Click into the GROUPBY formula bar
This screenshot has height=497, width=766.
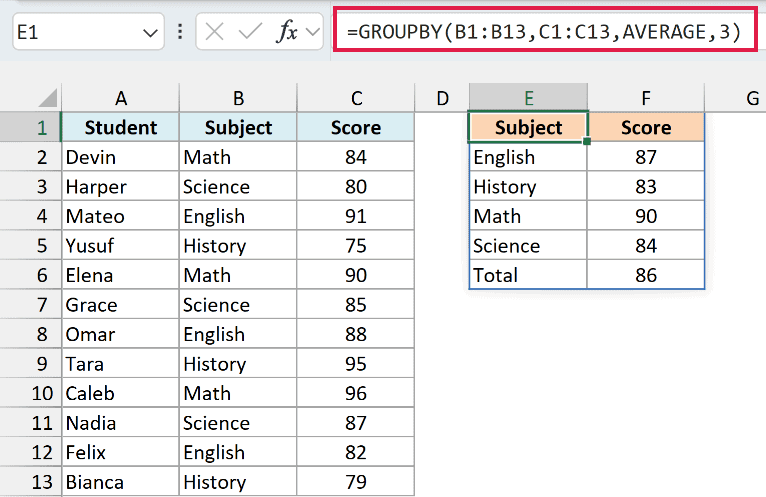pos(545,30)
